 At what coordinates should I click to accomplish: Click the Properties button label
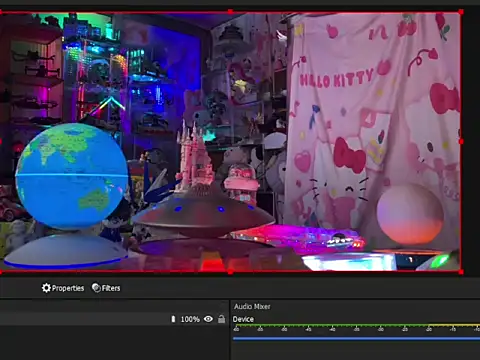point(68,288)
